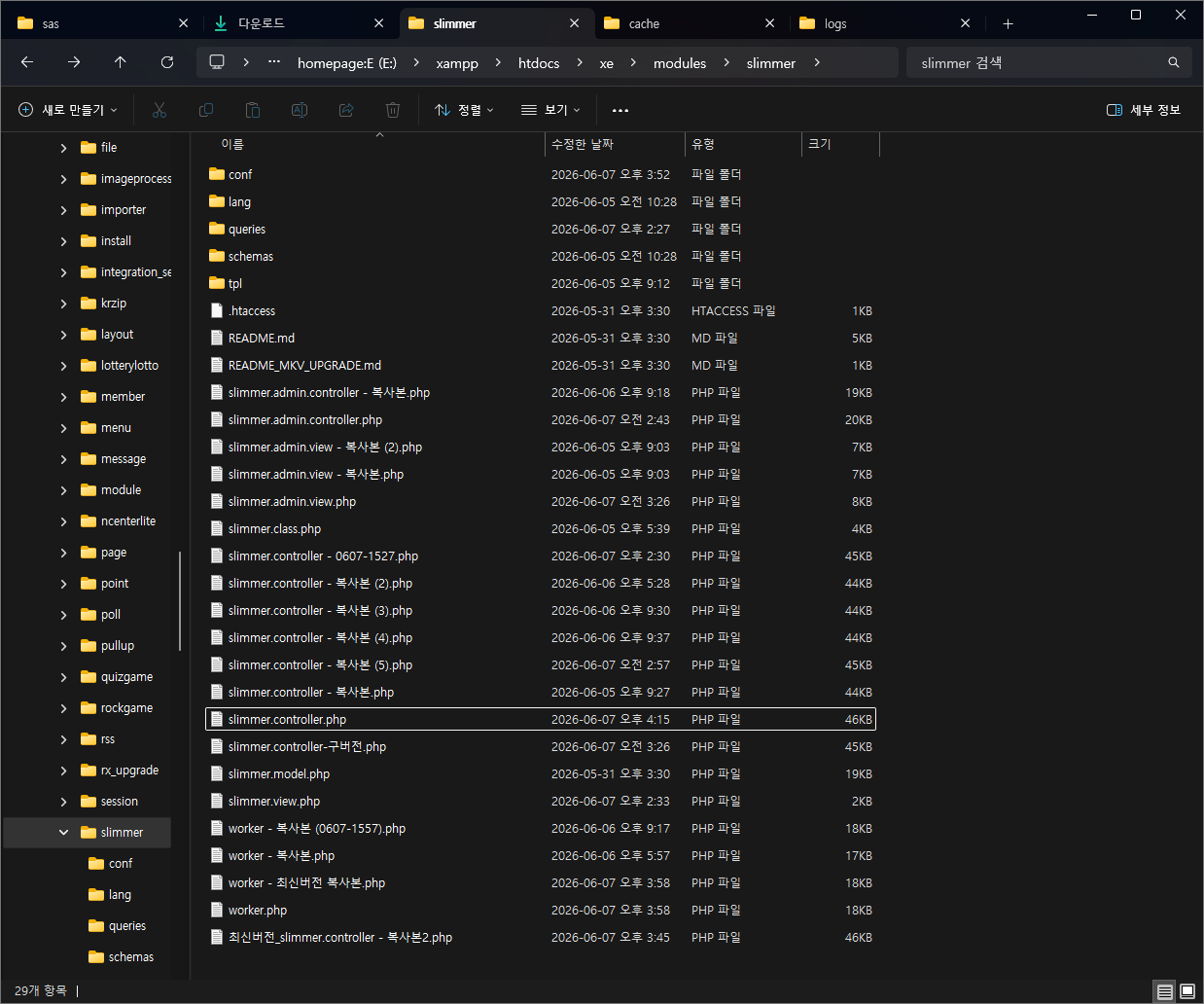
Task: Refresh the current folder view
Action: [x=167, y=62]
